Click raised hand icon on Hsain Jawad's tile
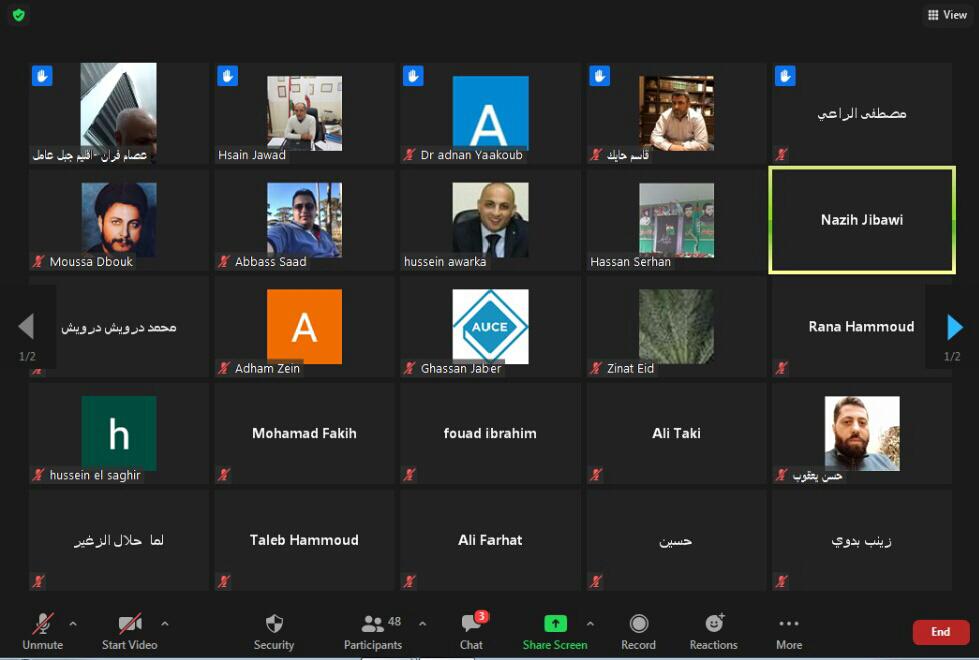This screenshot has width=979, height=660. click(x=228, y=76)
